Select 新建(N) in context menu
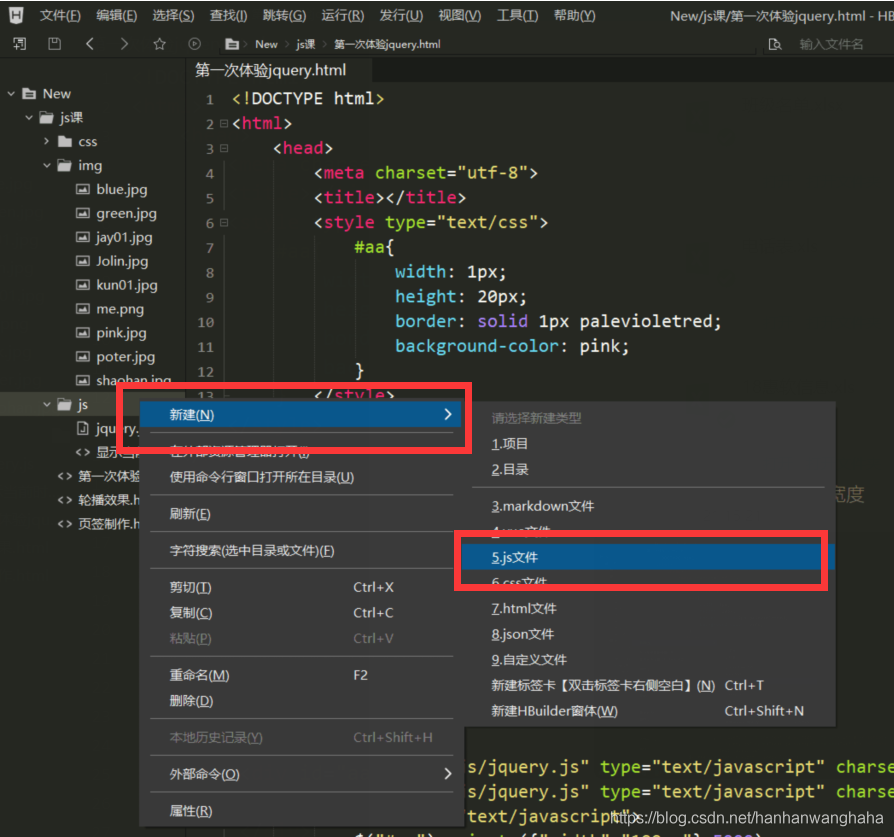894x837 pixels. pyautogui.click(x=300, y=415)
